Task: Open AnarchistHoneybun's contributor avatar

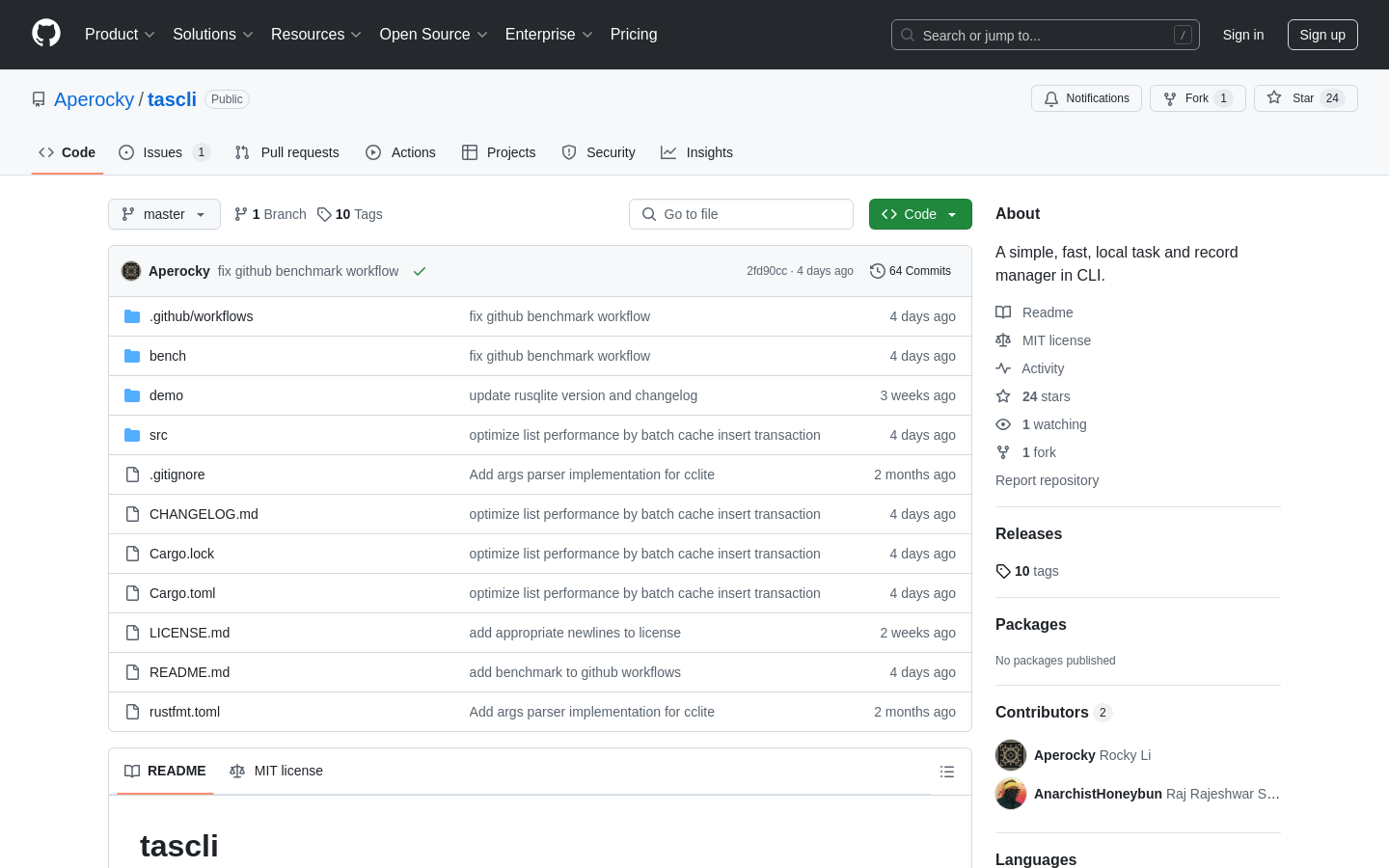Action: (x=1011, y=794)
